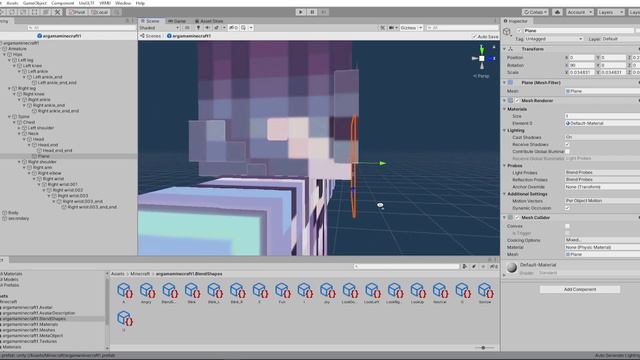Switch to the Asset Store tab

(x=209, y=21)
